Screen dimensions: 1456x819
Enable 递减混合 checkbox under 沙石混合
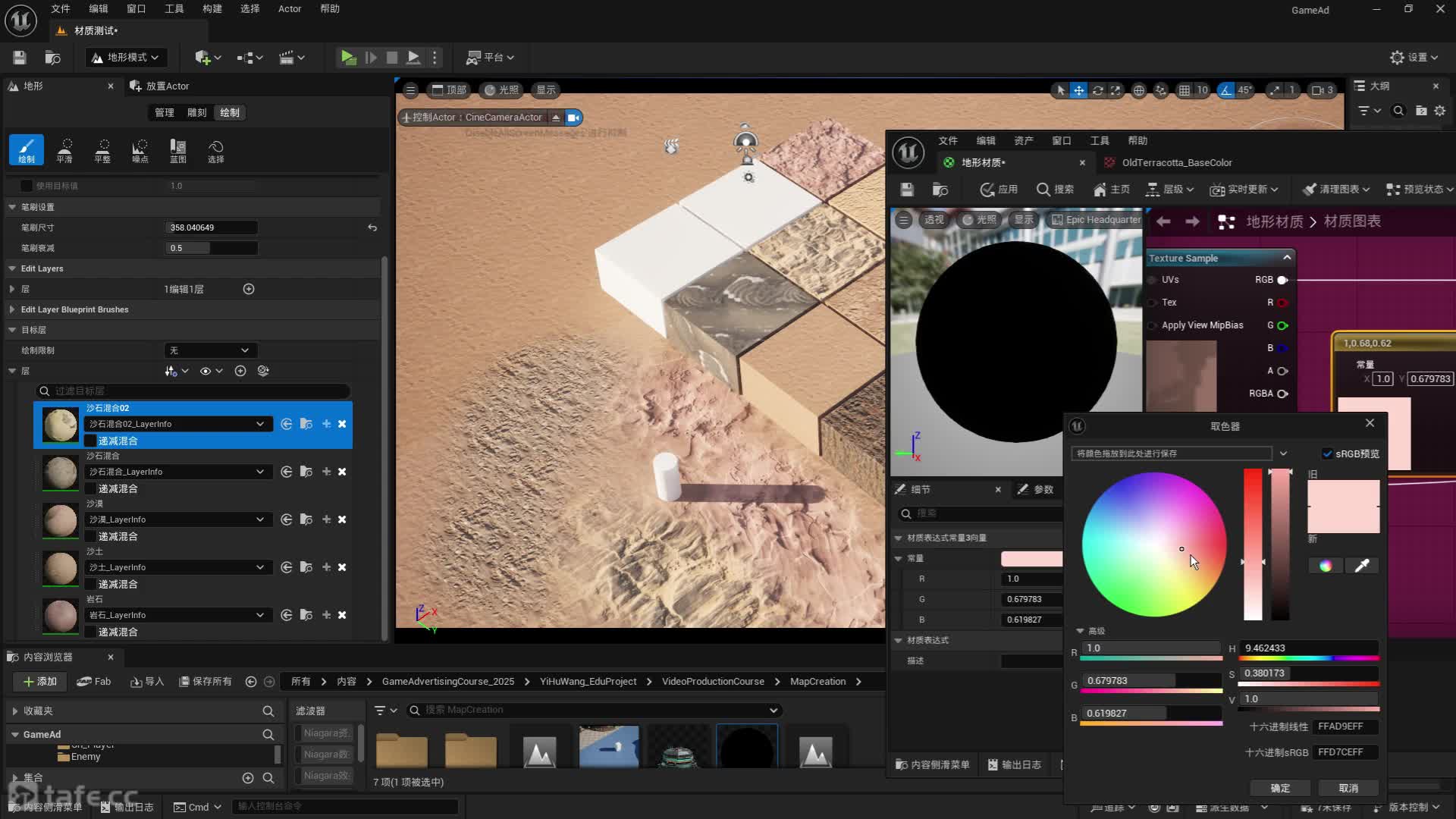[x=90, y=488]
